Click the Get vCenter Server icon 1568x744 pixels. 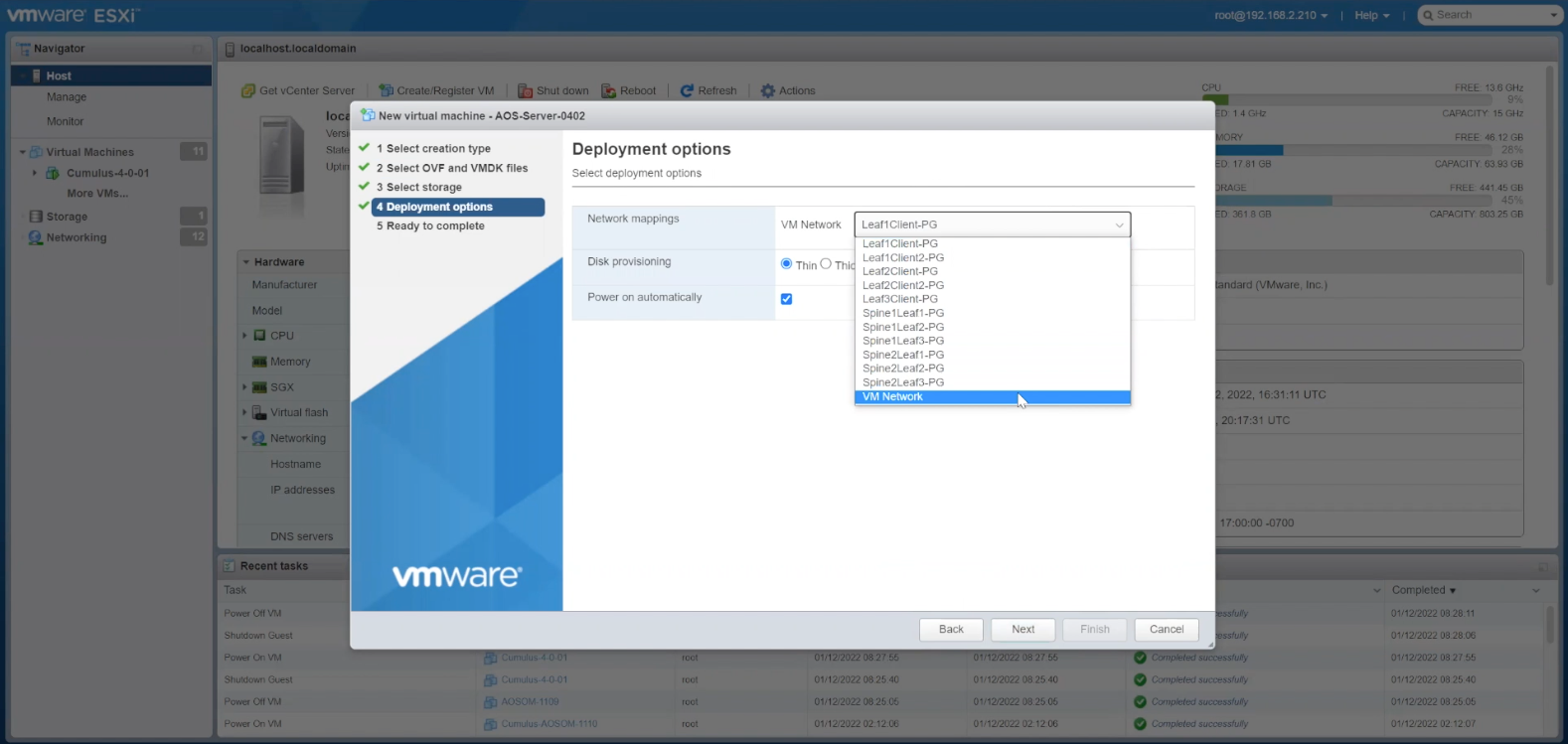248,90
